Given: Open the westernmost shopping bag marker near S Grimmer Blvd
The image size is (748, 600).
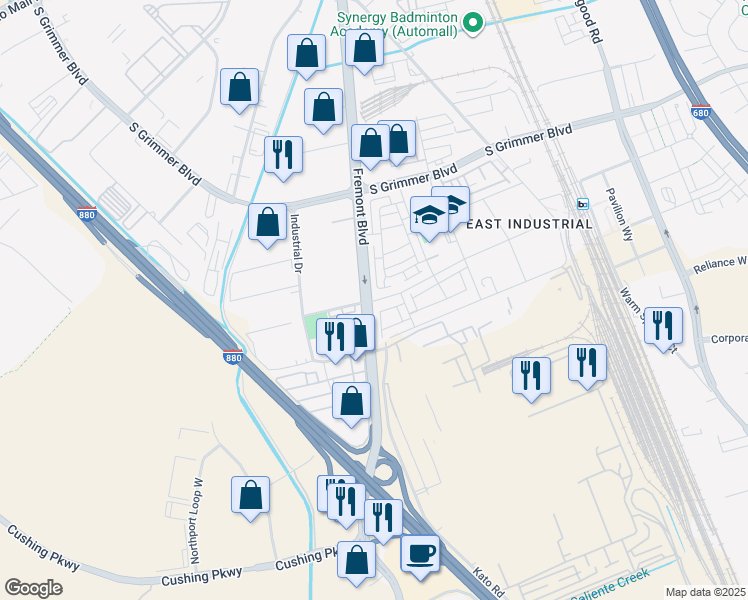Looking at the screenshot, I should [x=239, y=87].
